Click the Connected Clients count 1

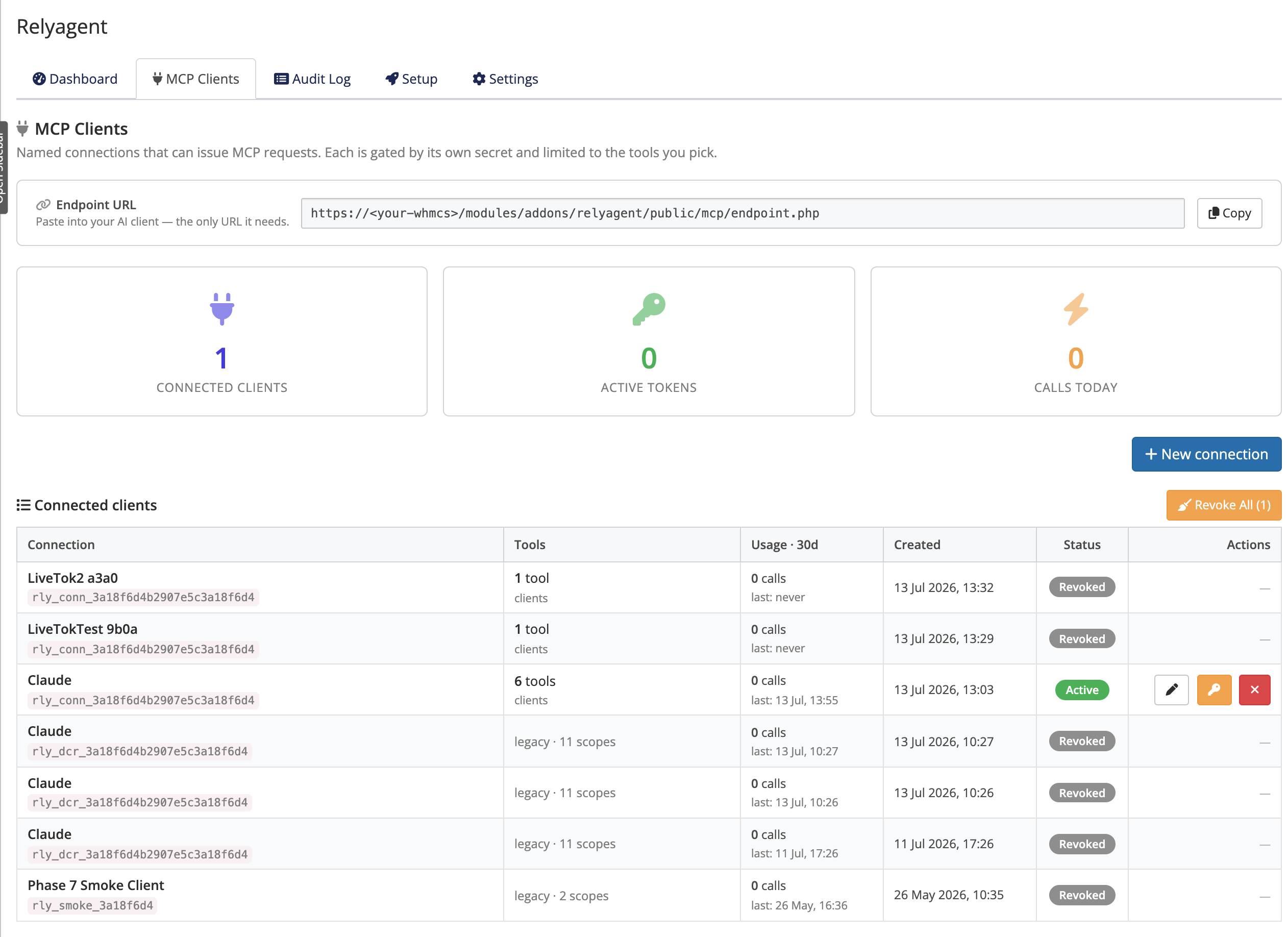(x=221, y=358)
